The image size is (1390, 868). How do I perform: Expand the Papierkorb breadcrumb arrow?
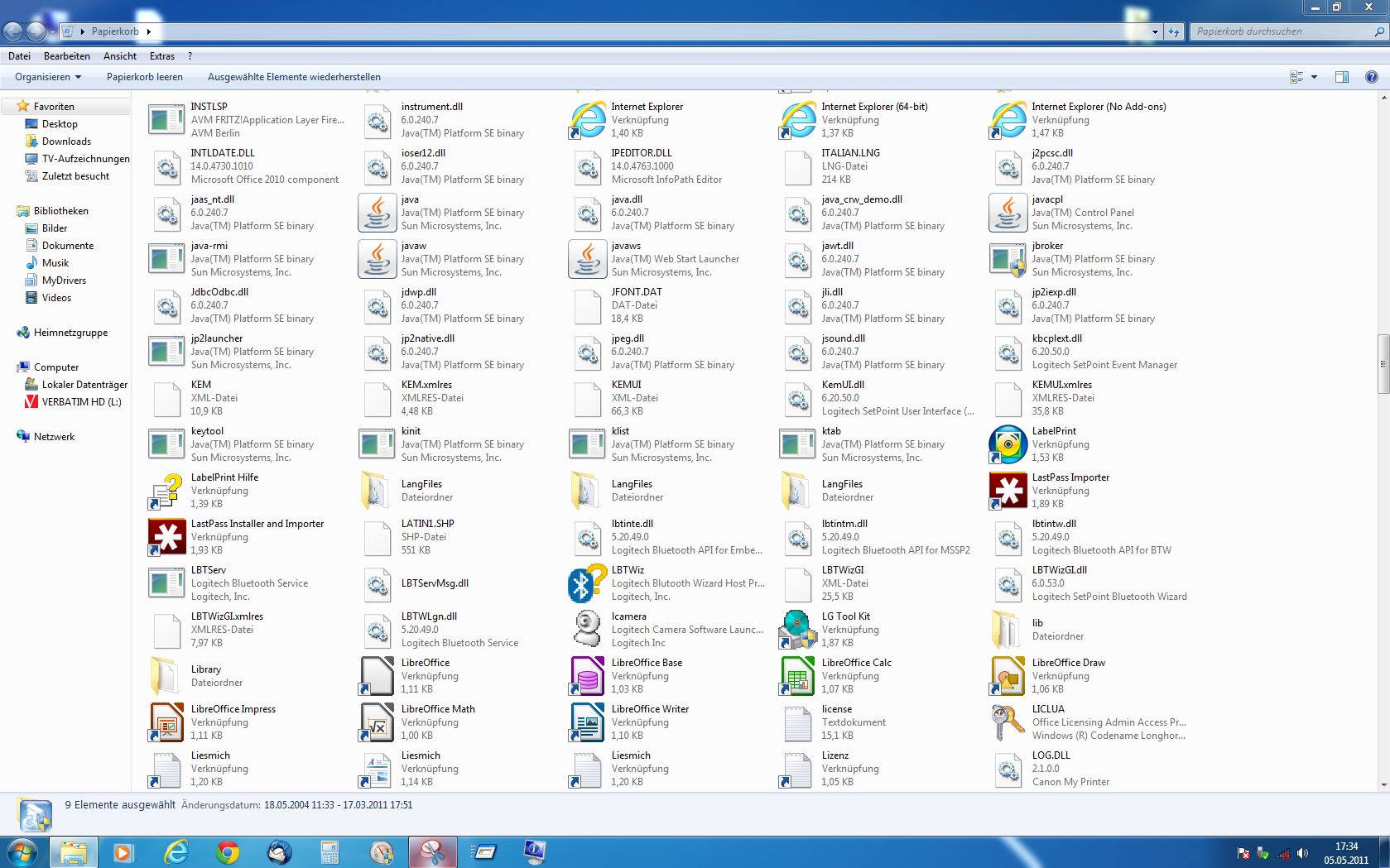[x=148, y=31]
